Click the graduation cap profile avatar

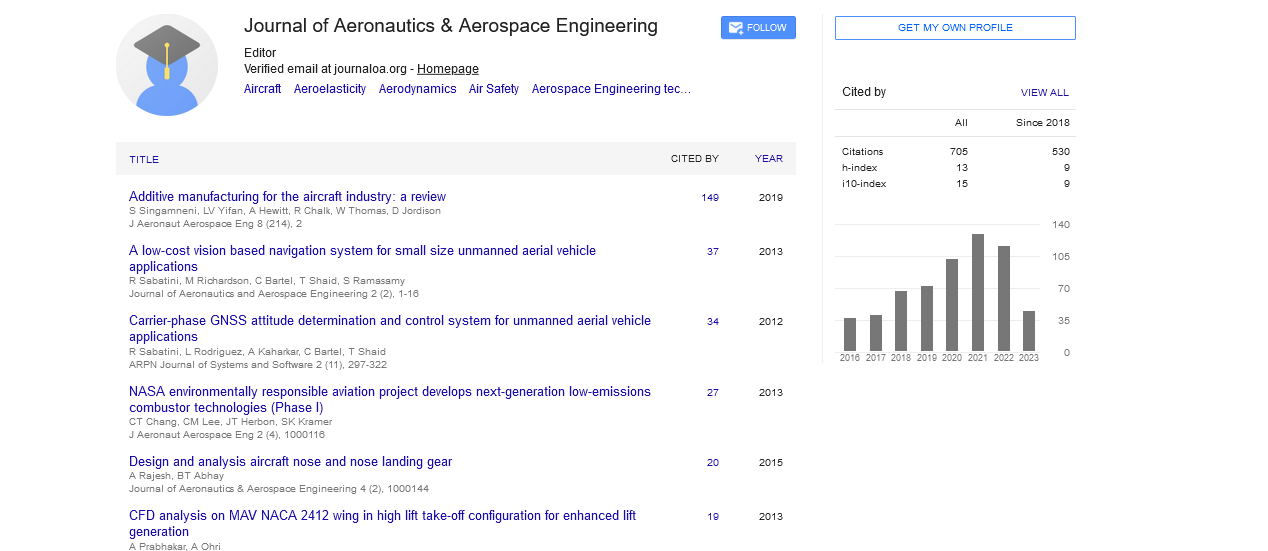pos(167,65)
